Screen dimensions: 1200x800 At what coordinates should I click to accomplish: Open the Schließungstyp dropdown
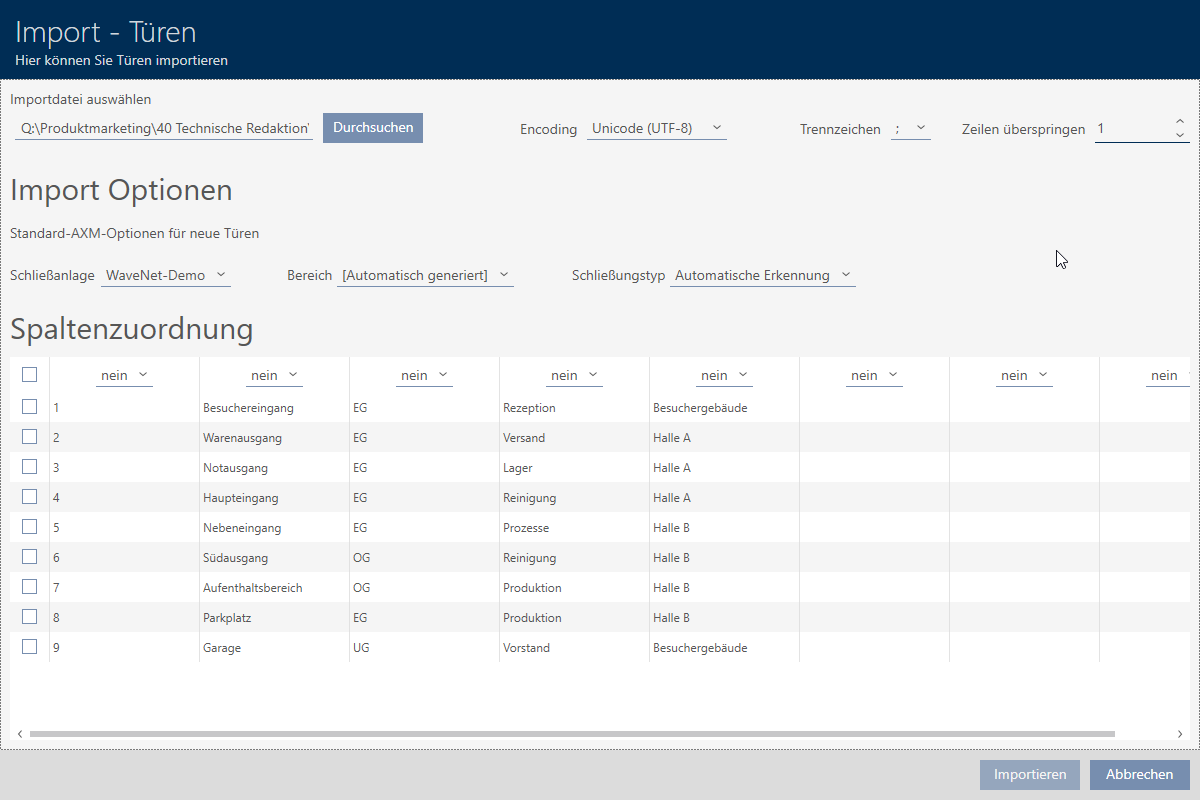coord(762,275)
